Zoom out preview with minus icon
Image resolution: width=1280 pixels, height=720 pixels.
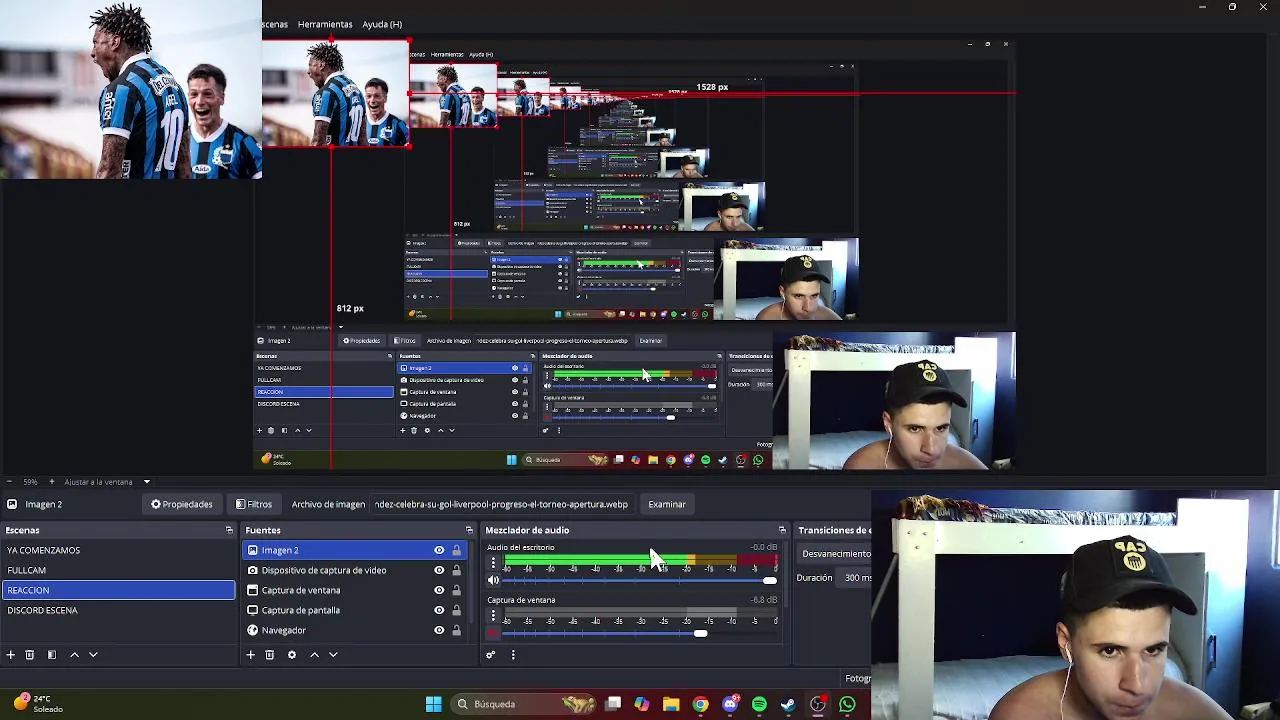pos(8,482)
